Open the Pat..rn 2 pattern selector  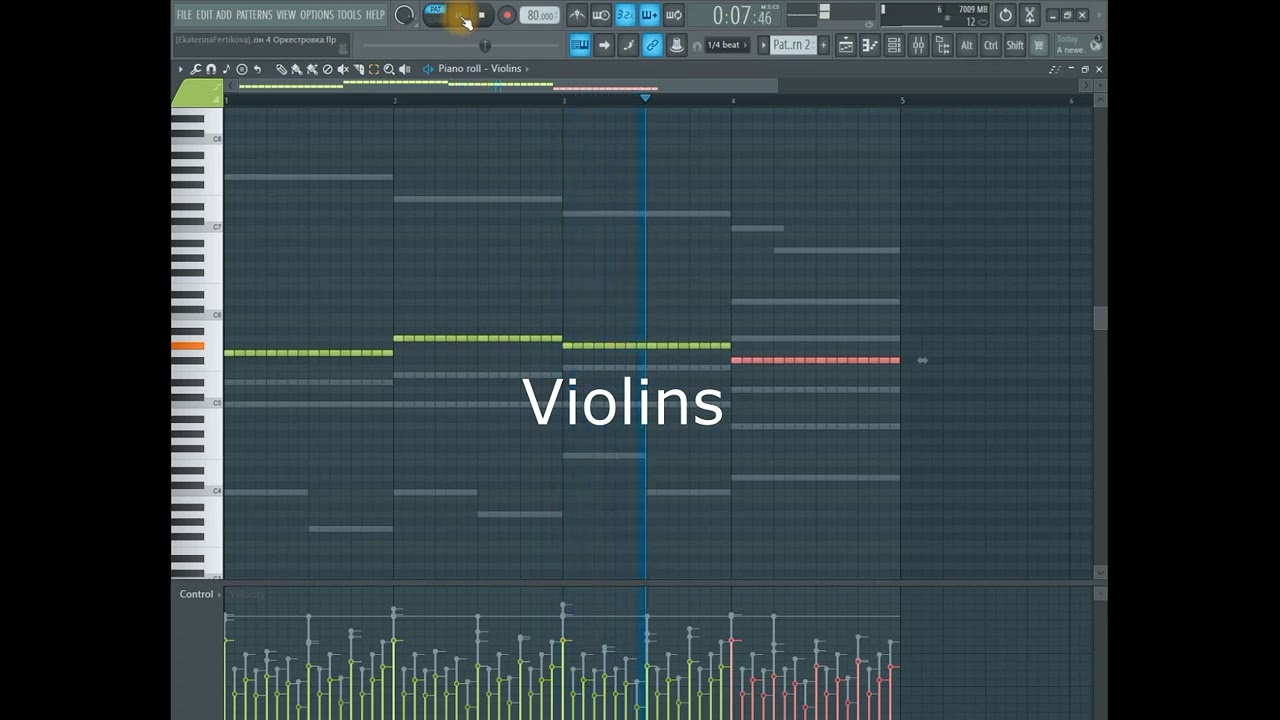pyautogui.click(x=793, y=45)
